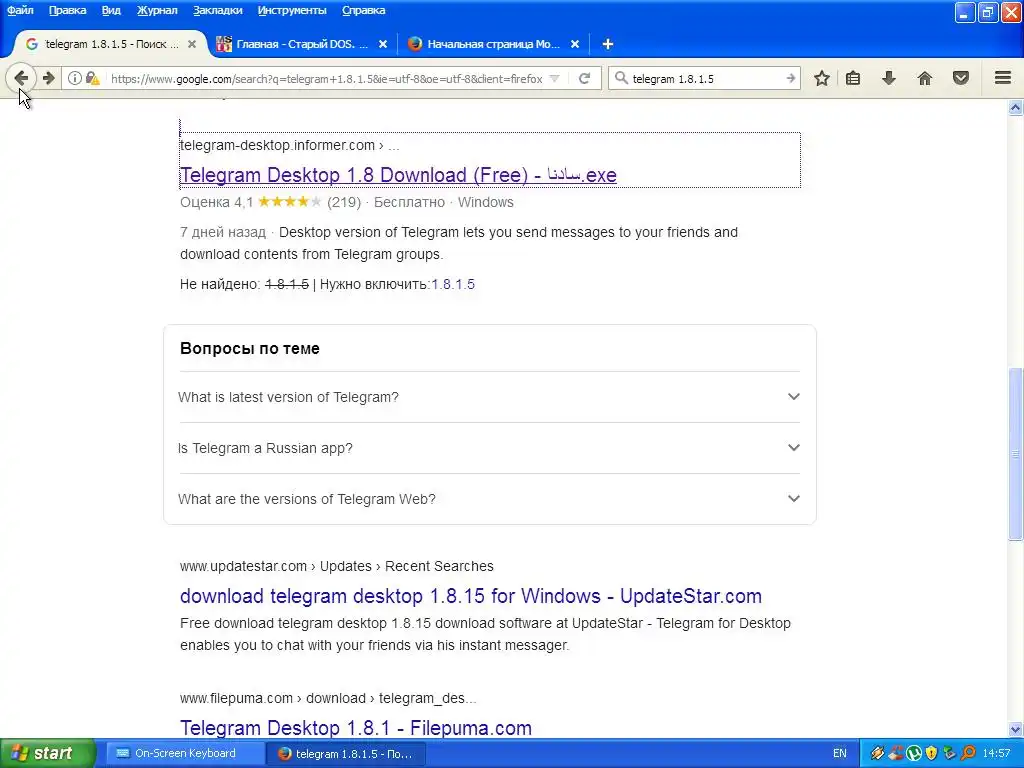Click the first tray icon next to EN
1024x768 pixels.
pyautogui.click(x=877, y=753)
